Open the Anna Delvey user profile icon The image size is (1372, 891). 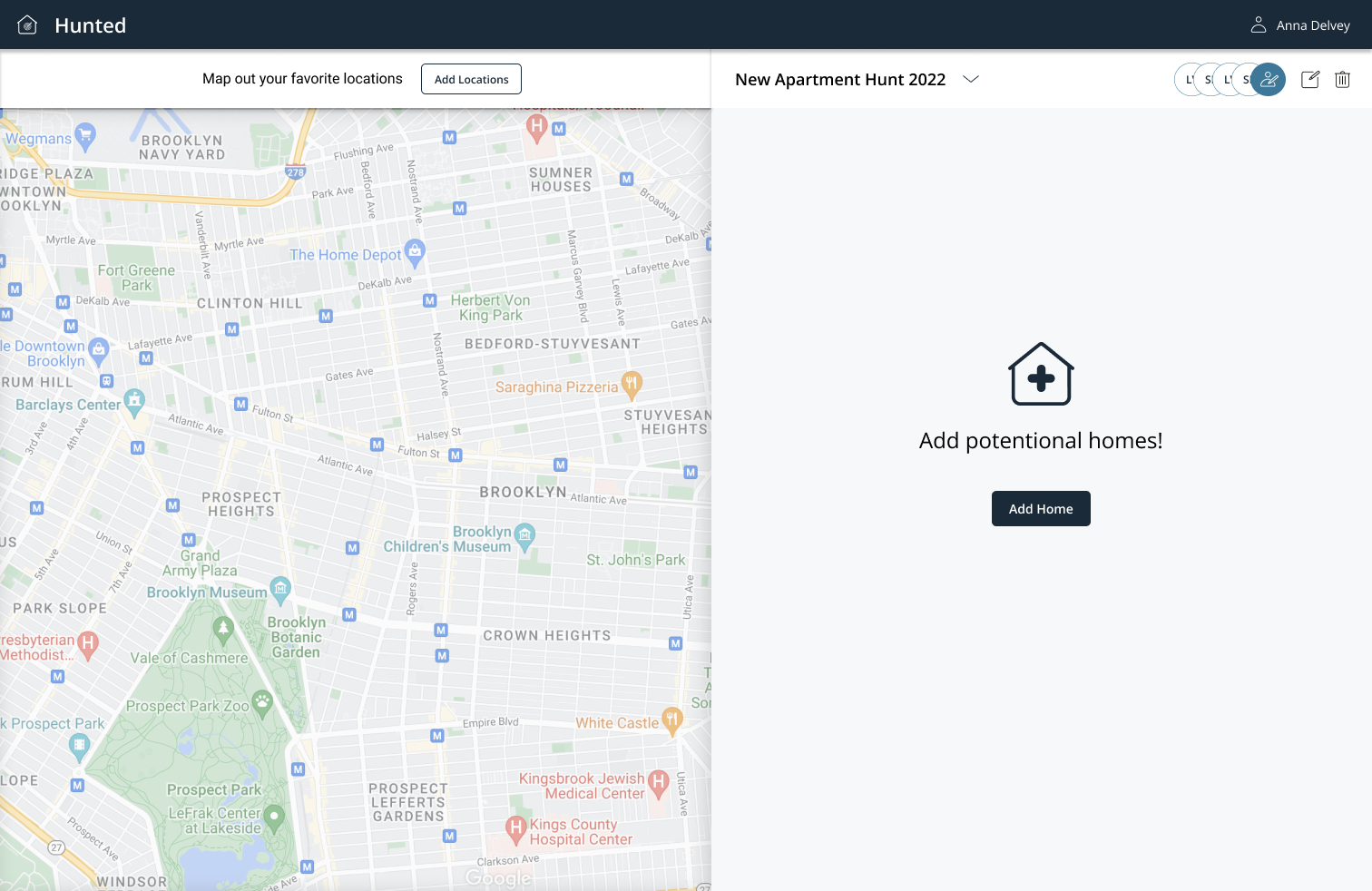pos(1259,25)
